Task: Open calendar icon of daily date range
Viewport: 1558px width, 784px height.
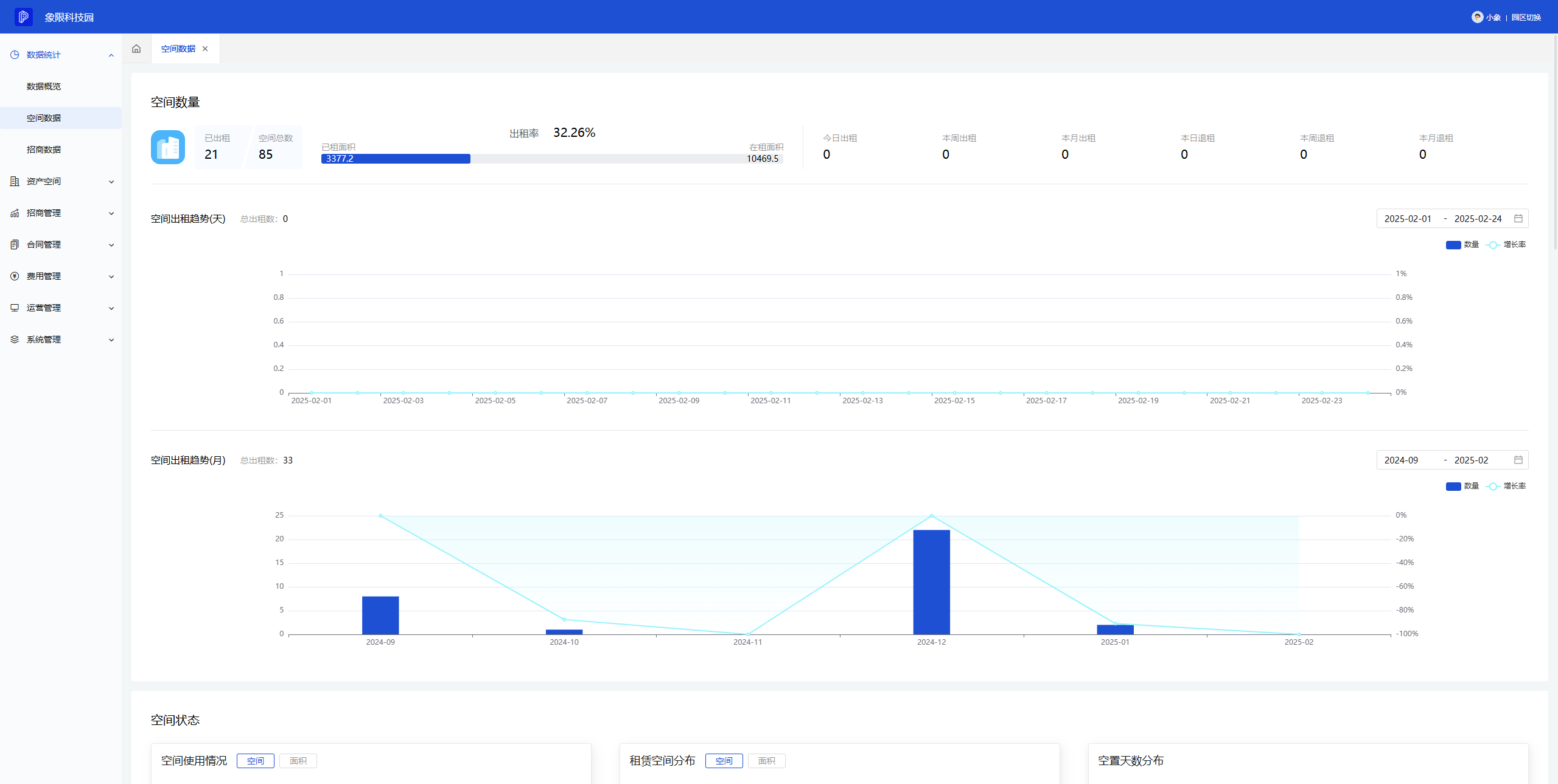Action: pyautogui.click(x=1518, y=218)
